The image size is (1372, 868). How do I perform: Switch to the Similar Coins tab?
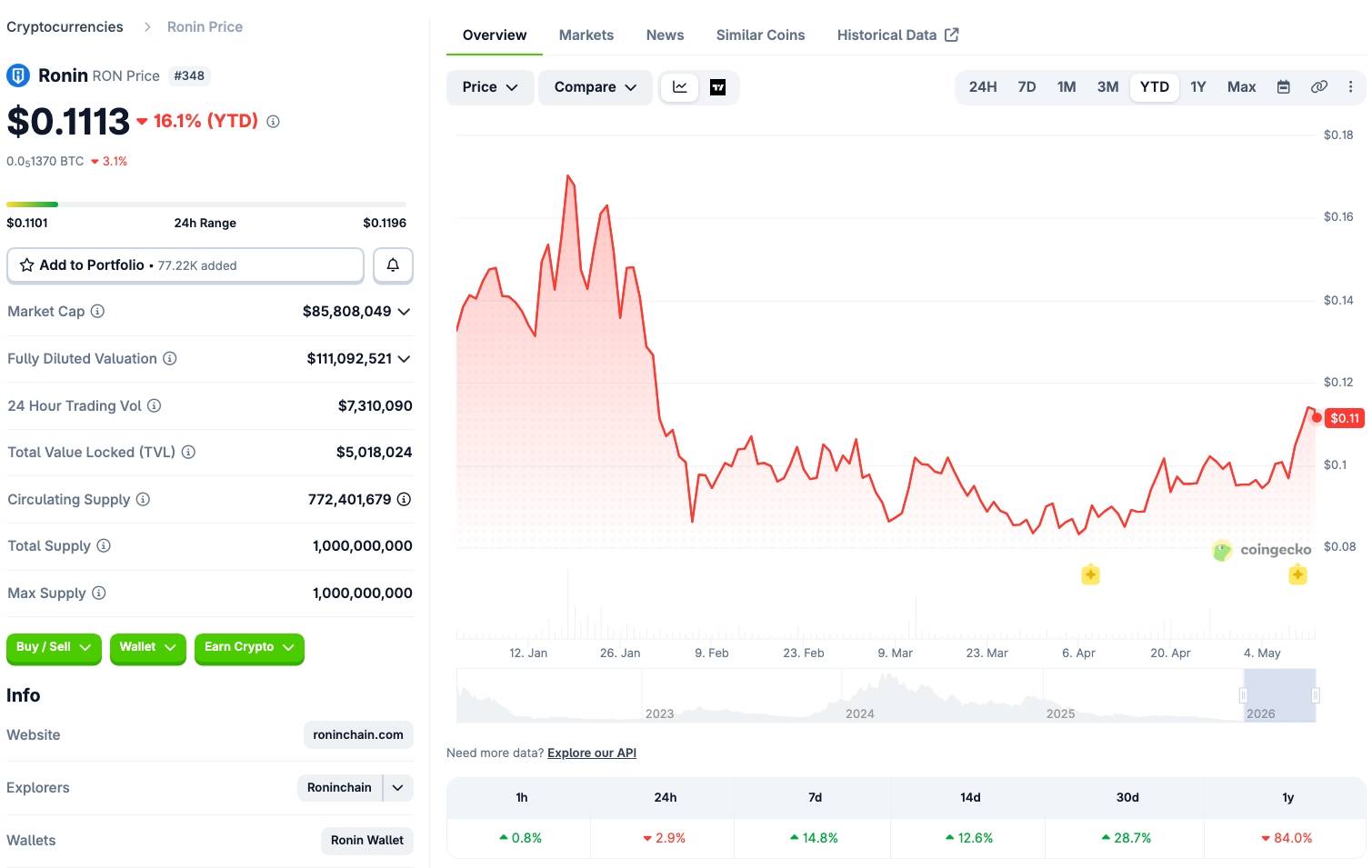[760, 35]
